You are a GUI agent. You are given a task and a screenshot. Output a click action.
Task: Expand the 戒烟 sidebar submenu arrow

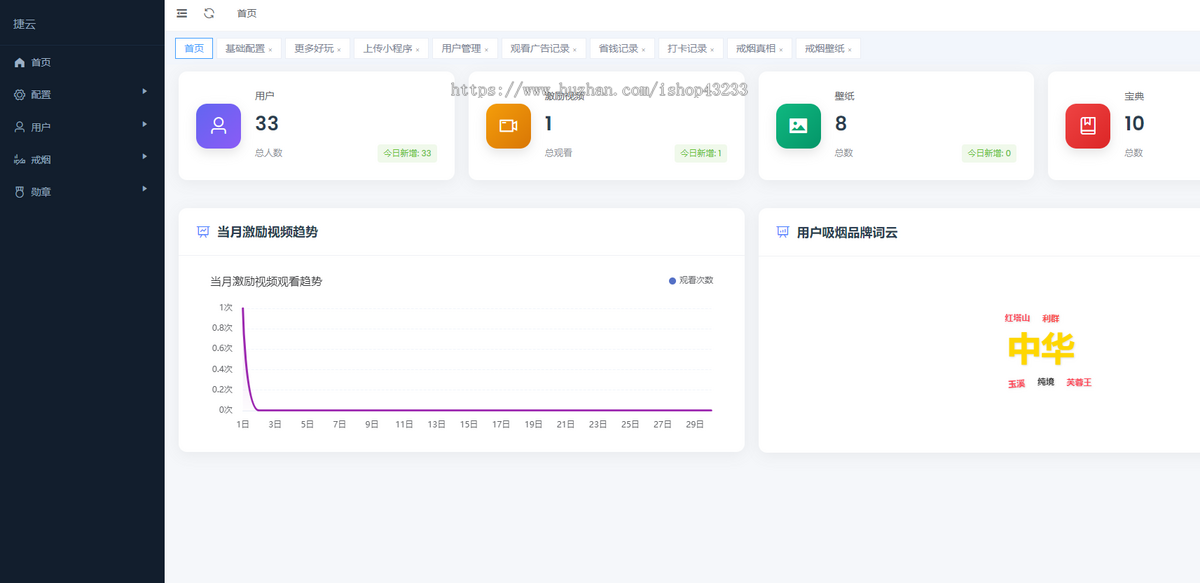[145, 156]
